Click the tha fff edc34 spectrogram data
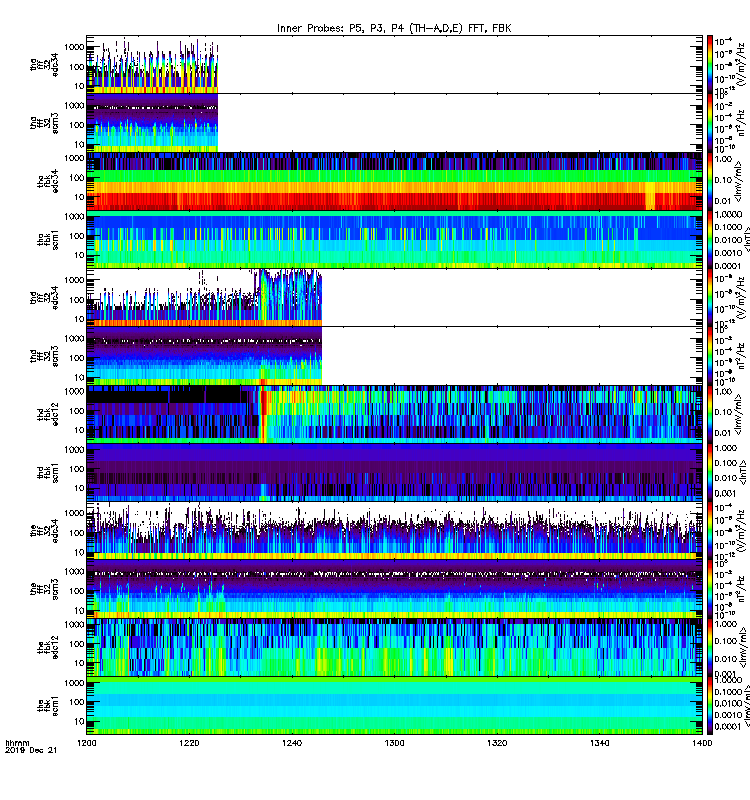This screenshot has height=800, width=750. click(153, 65)
